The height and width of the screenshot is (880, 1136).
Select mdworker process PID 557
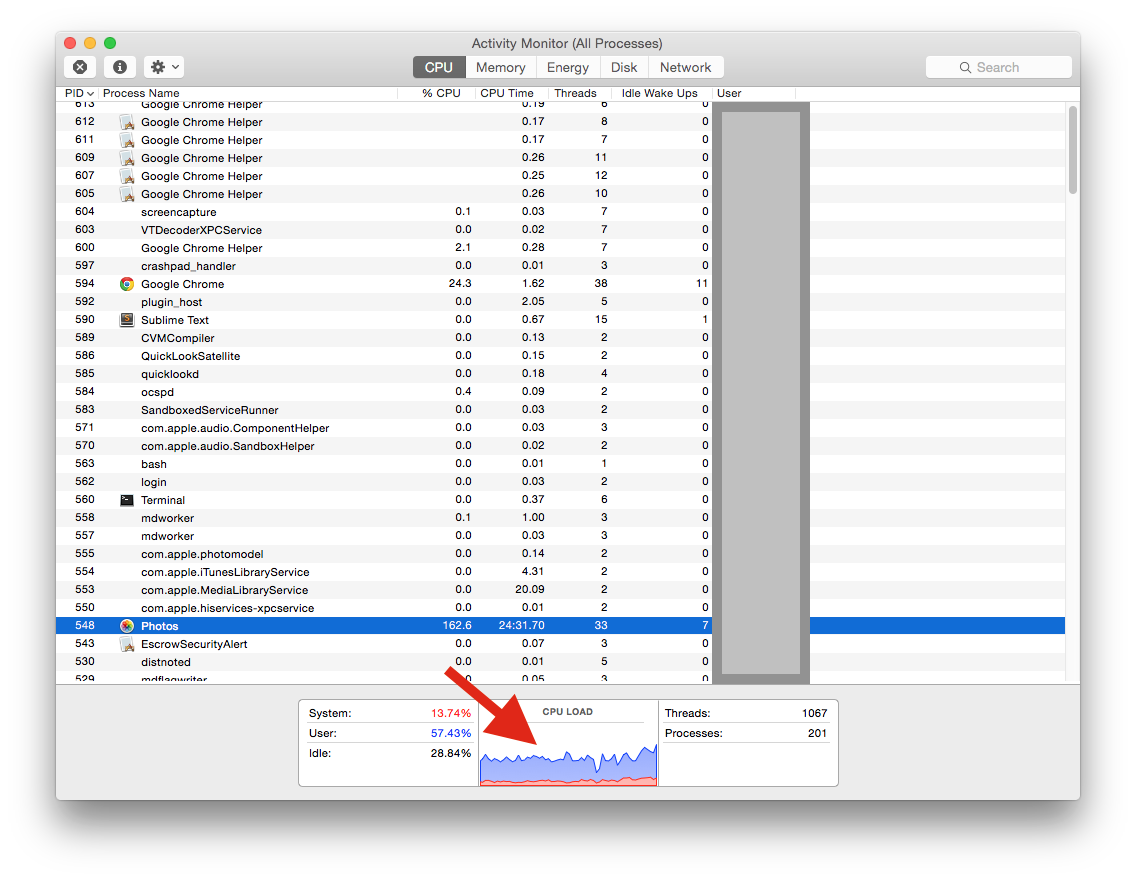560,536
